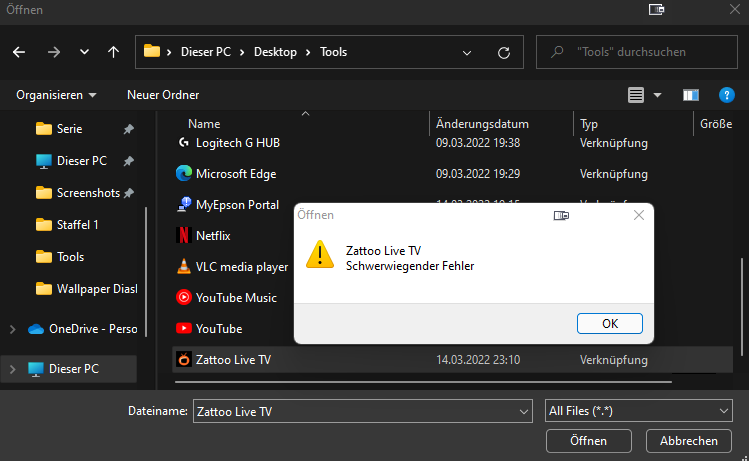Click the "Tools" durchsuchen search field
This screenshot has width=749, height=461.
[x=637, y=52]
